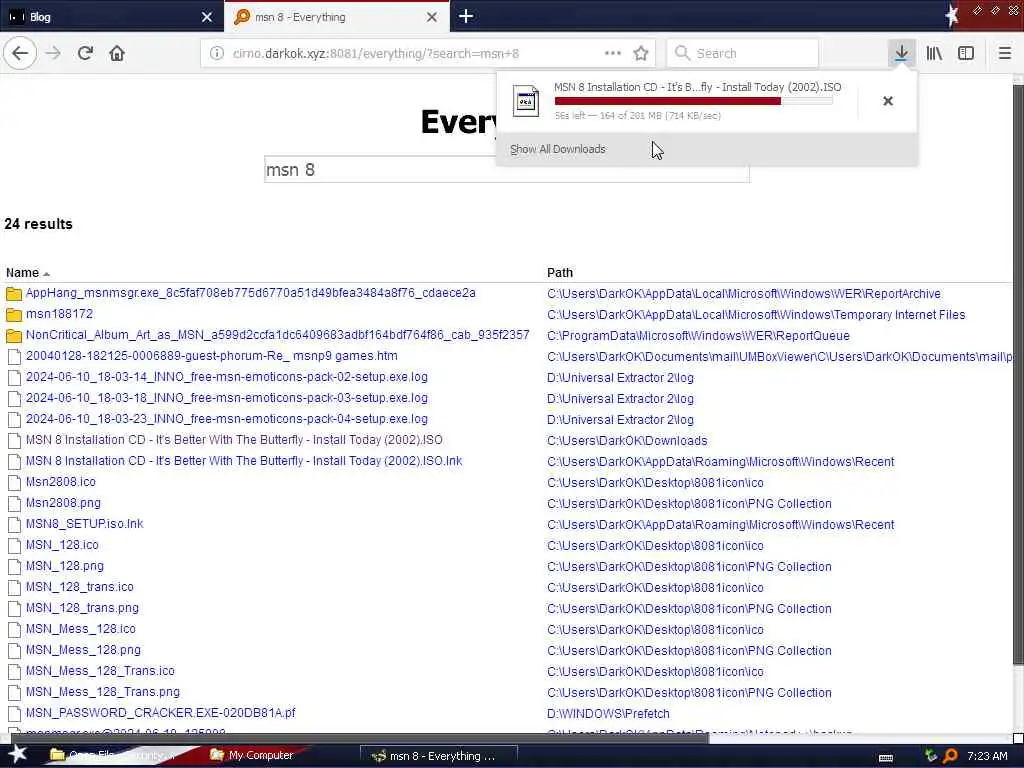Open NonCritical_Album_Art_as_MSN folder link
Image resolution: width=1024 pixels, height=768 pixels.
278,335
